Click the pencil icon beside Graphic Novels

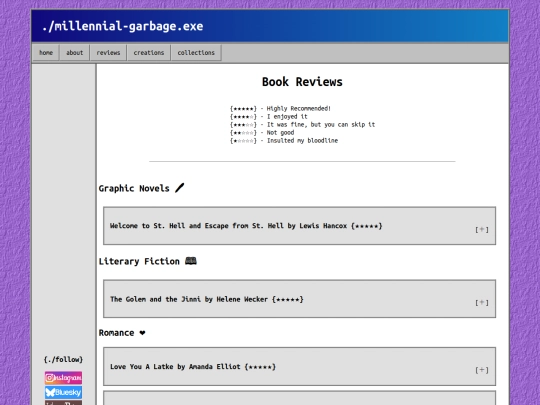coord(179,188)
